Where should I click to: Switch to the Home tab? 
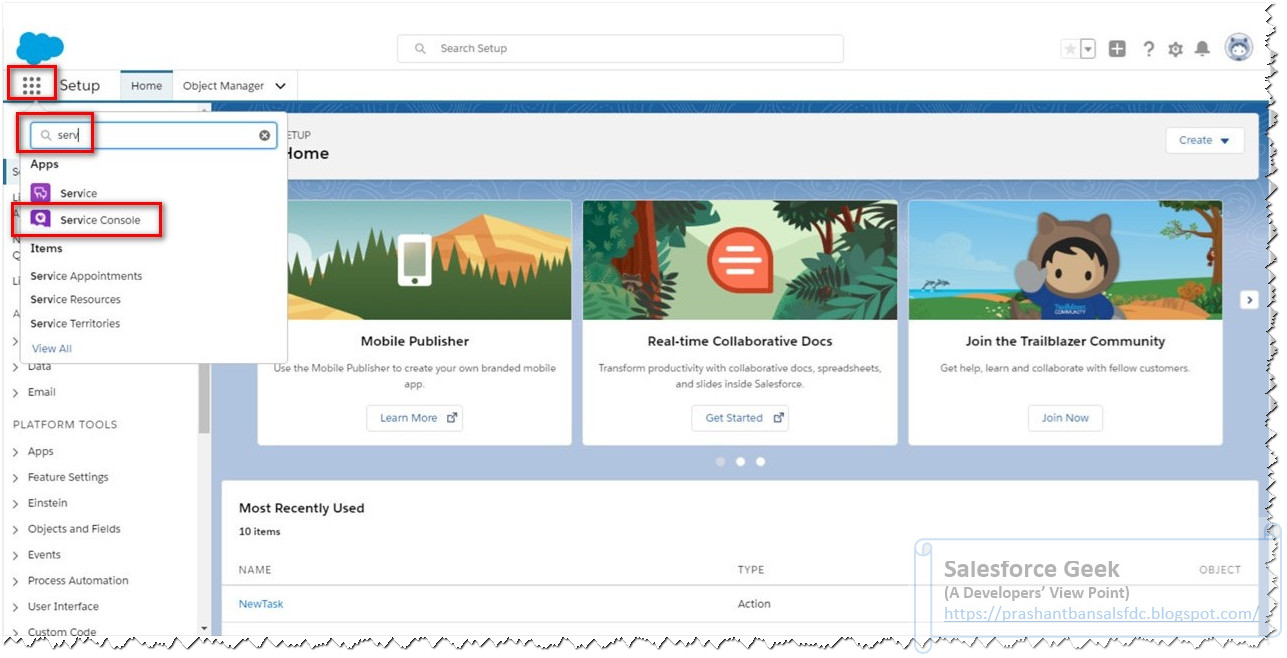(146, 86)
